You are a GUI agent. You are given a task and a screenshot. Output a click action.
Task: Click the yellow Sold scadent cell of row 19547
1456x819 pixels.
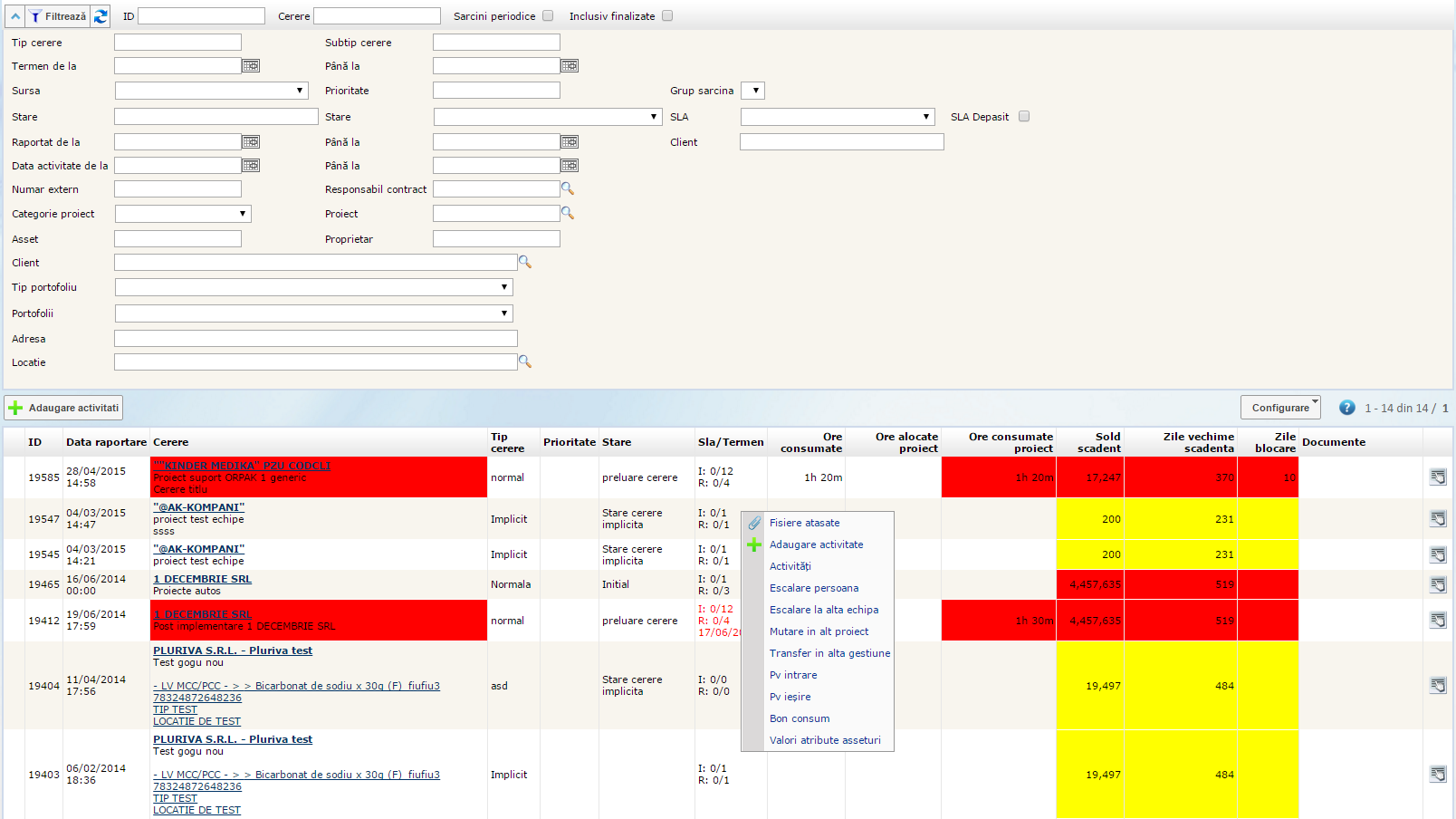(x=1090, y=519)
